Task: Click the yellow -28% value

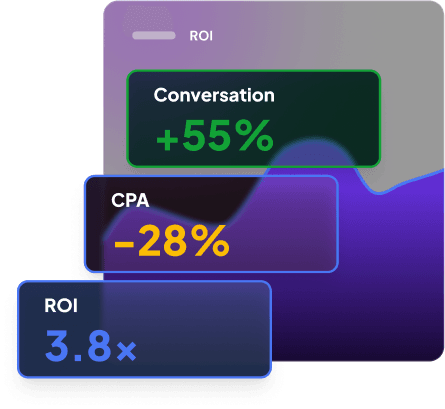Action: 172,241
